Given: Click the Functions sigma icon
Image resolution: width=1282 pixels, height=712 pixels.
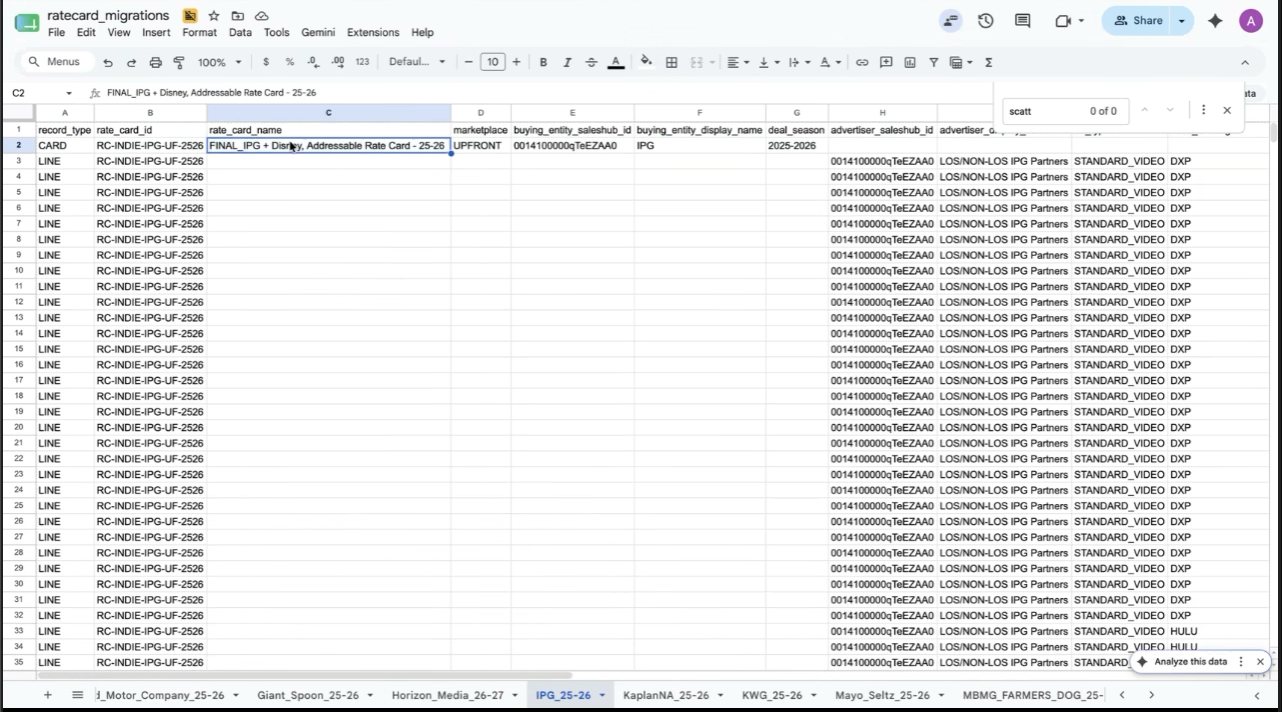Looking at the screenshot, I should click(x=988, y=62).
